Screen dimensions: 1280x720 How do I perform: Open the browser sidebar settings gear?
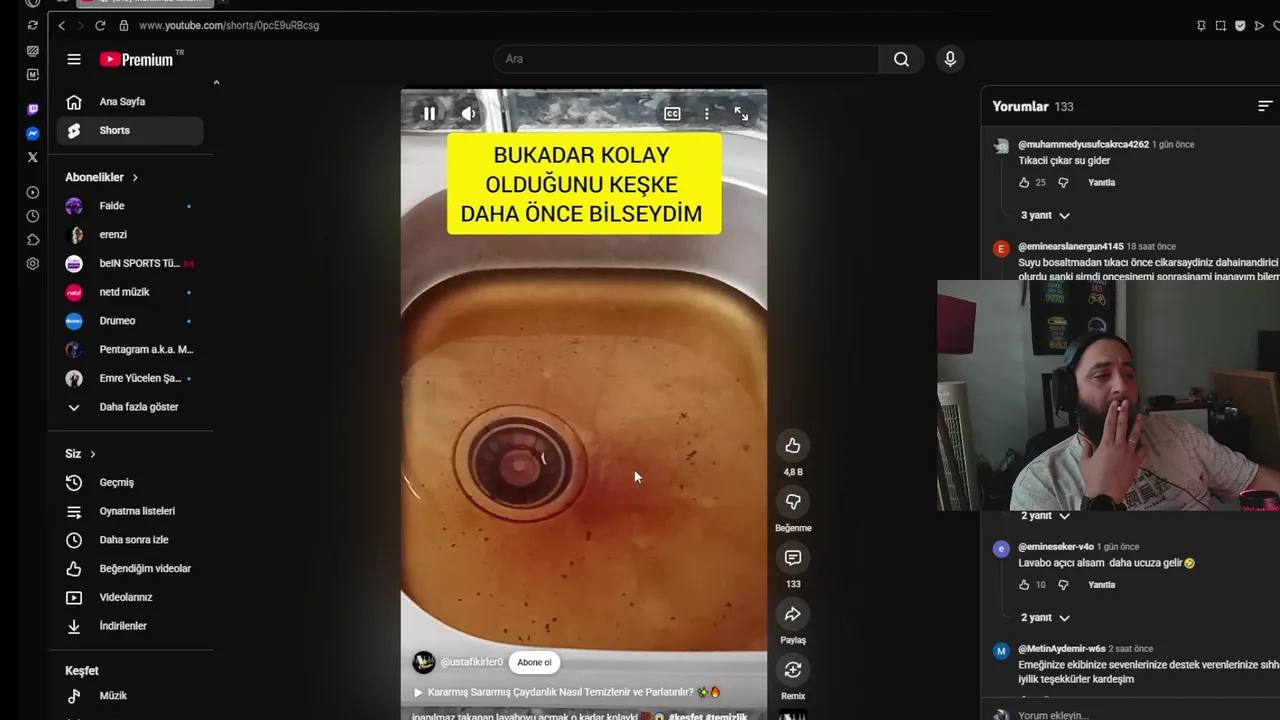pos(32,264)
